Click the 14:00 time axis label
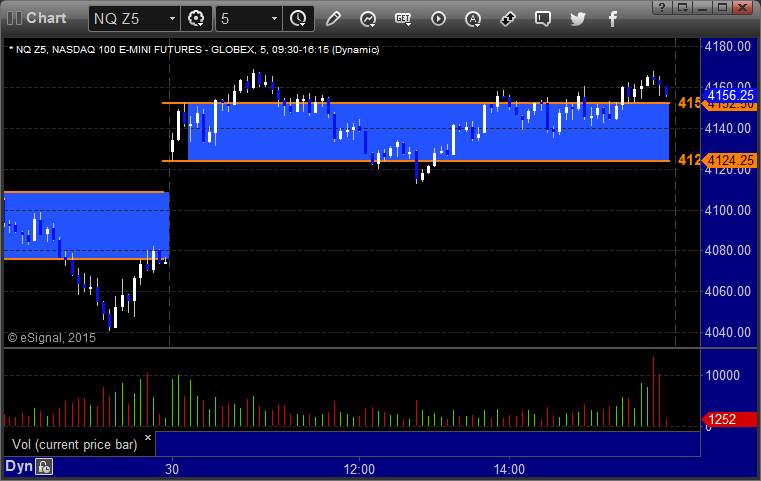 (509, 470)
